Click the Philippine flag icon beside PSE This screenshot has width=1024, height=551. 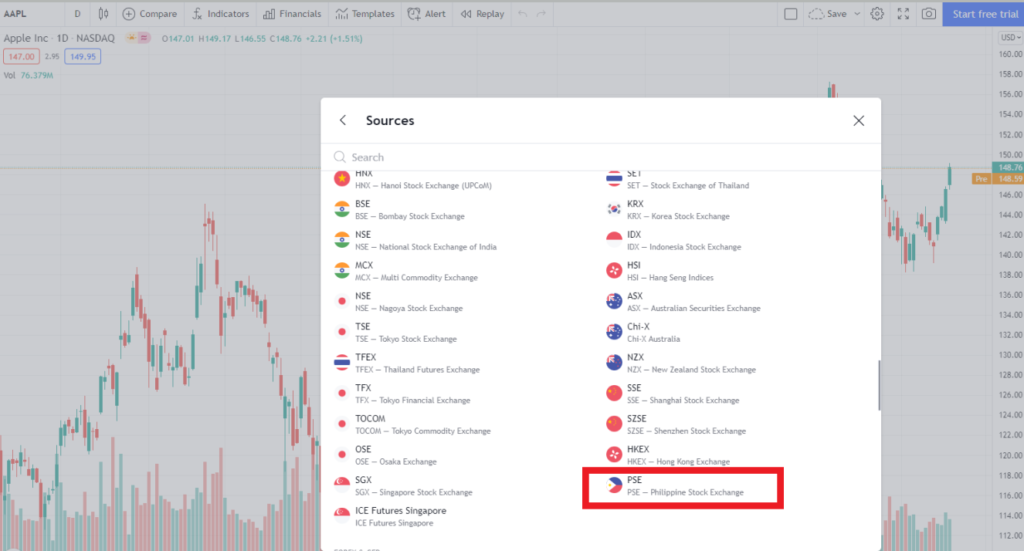click(614, 485)
